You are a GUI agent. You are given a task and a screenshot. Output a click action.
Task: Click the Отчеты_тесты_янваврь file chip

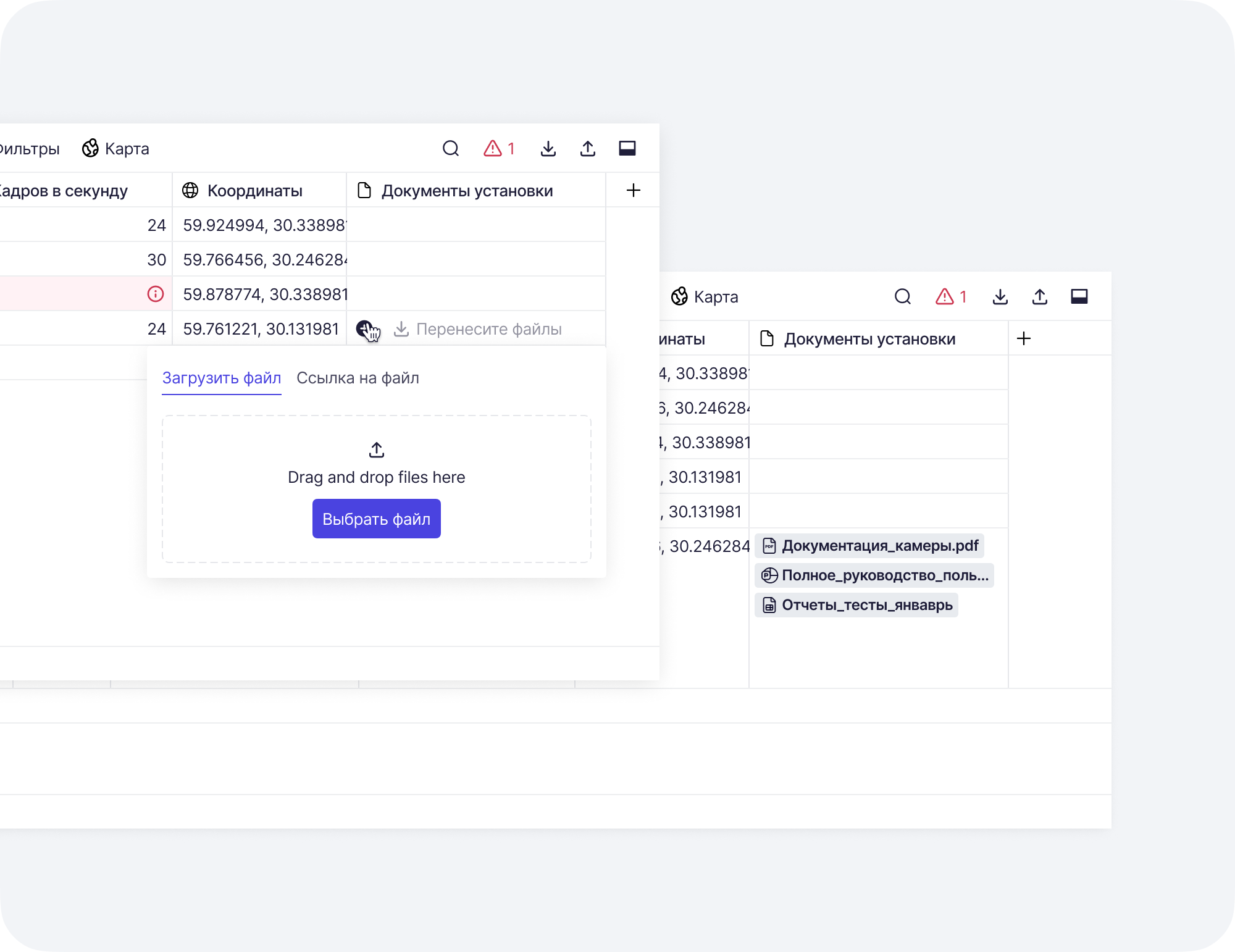[x=856, y=605]
